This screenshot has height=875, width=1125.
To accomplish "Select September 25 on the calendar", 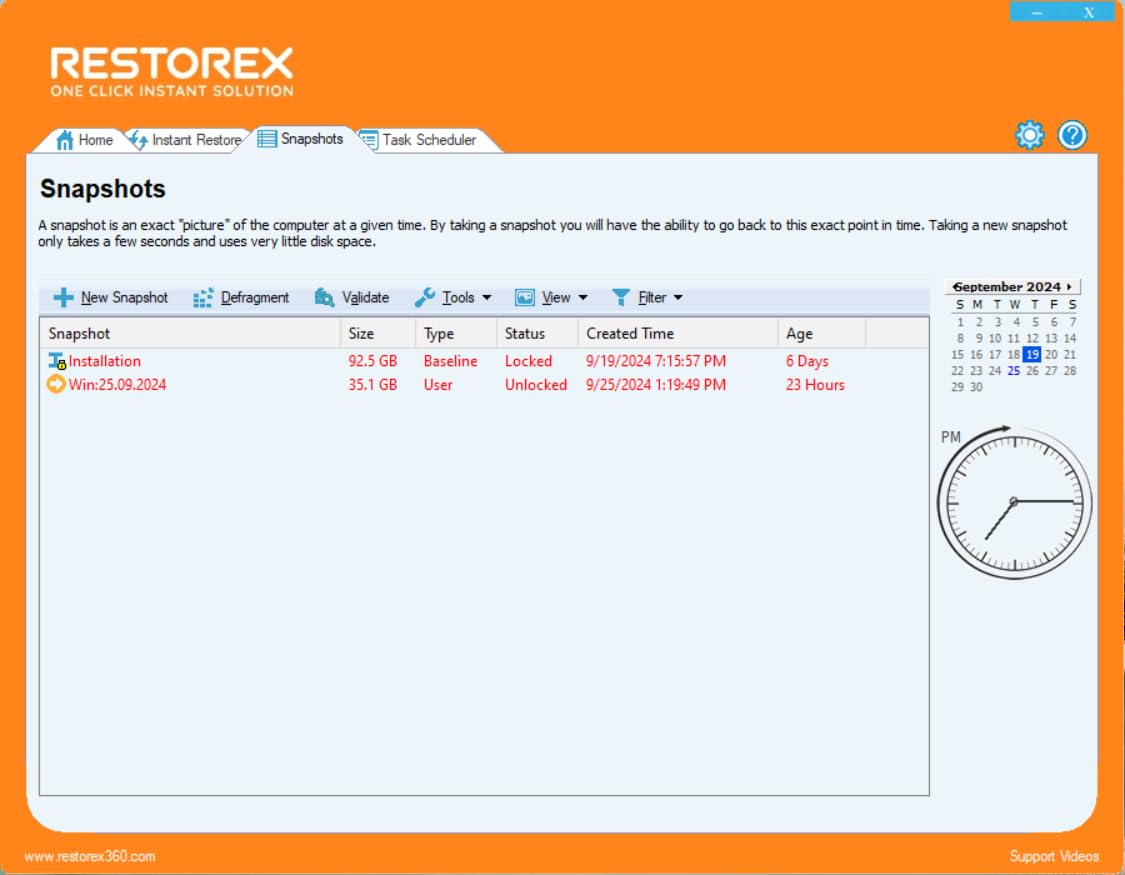I will tap(1013, 370).
